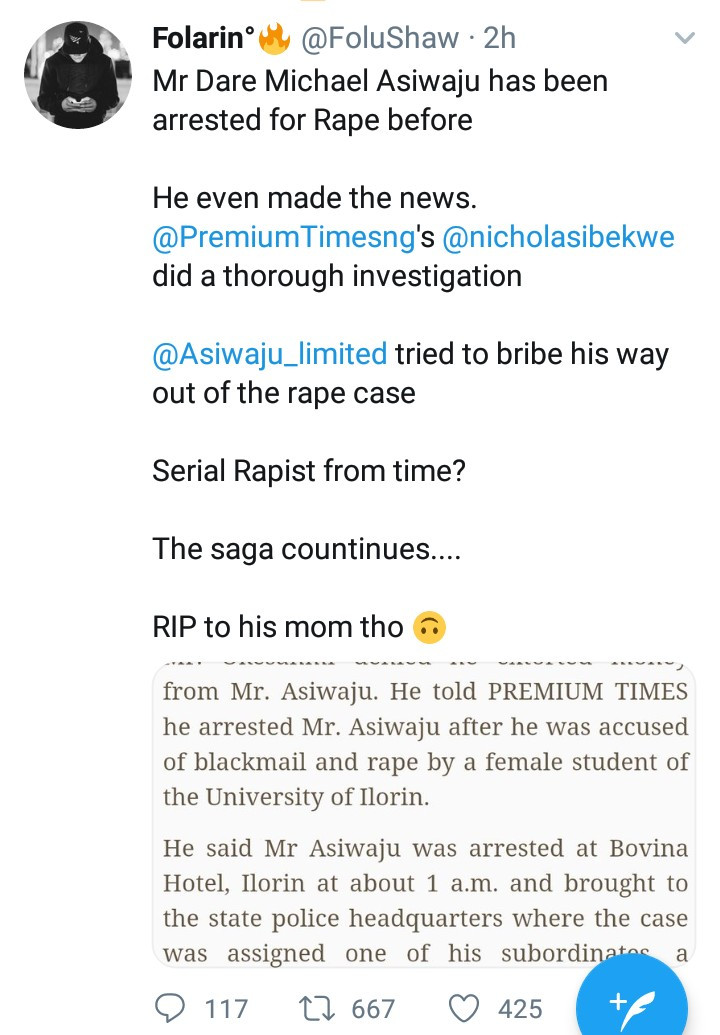The height and width of the screenshot is (1035, 720).
Task: Click the 425 likes count
Action: point(520,1008)
